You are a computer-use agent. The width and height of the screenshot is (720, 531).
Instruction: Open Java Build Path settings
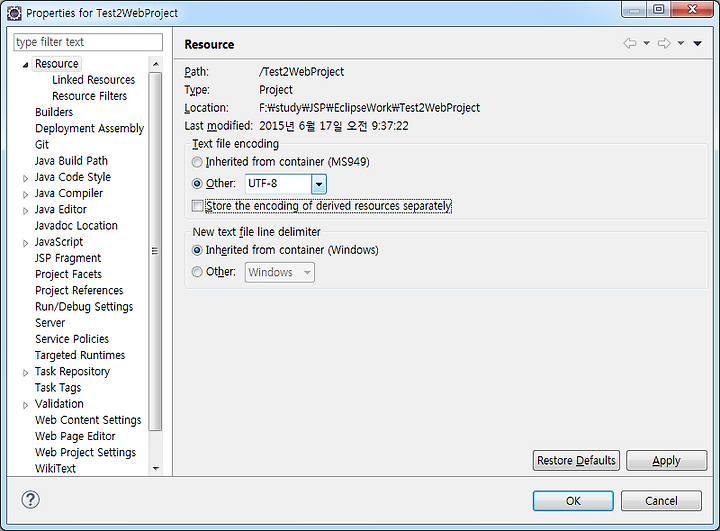pos(71,161)
